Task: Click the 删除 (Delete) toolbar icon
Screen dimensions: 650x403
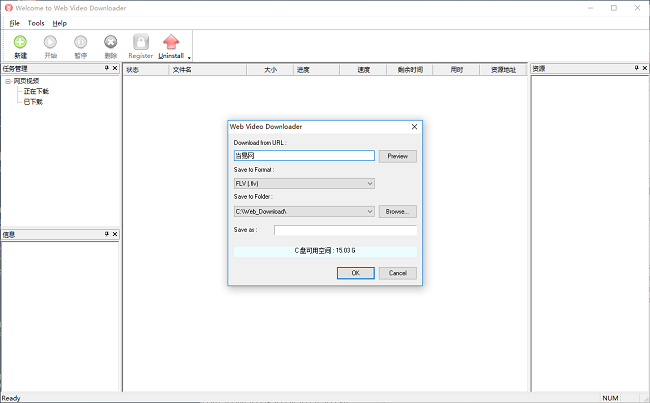Action: pyautogui.click(x=110, y=42)
